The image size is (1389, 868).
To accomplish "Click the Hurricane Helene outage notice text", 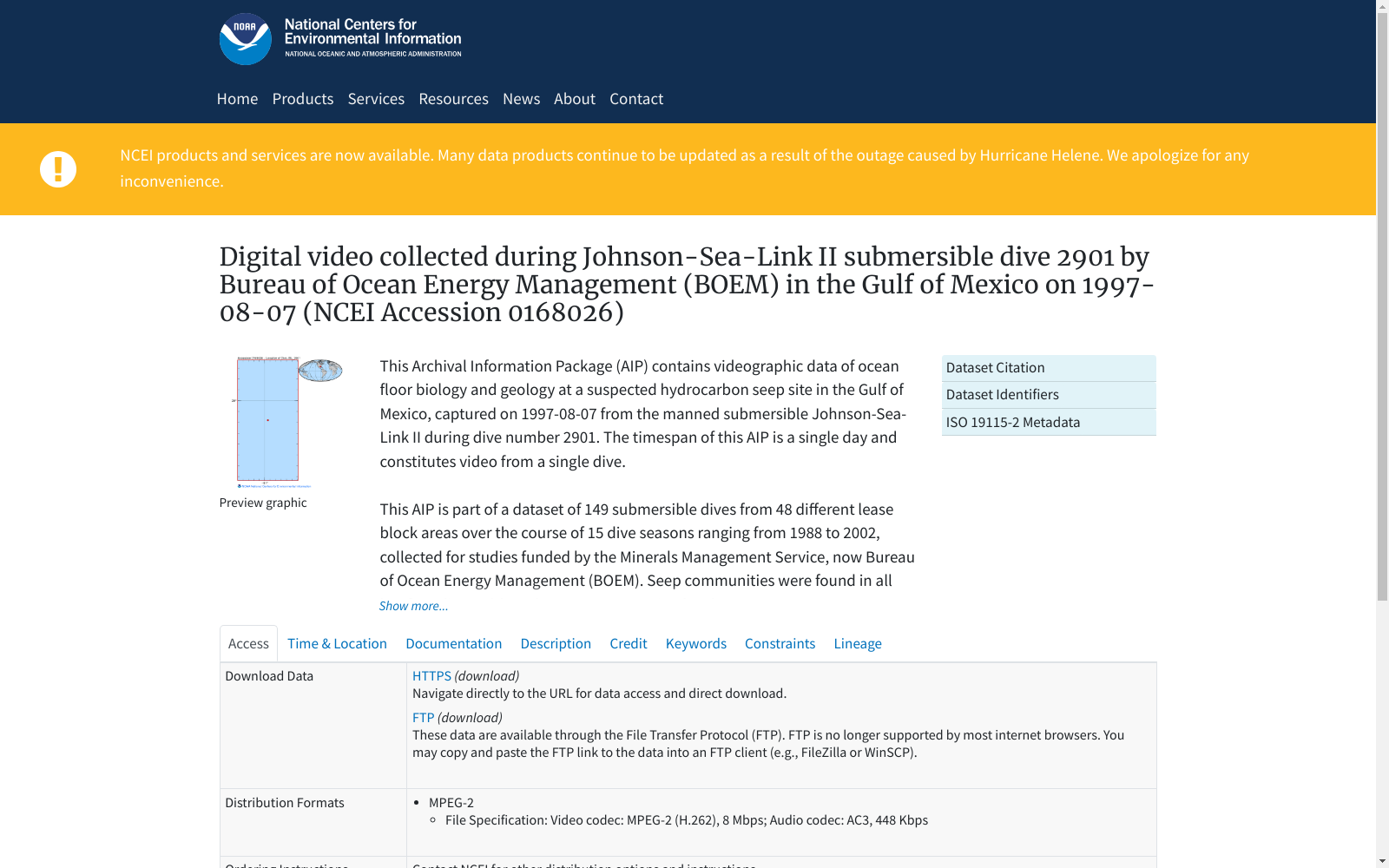I will pyautogui.click(x=684, y=168).
